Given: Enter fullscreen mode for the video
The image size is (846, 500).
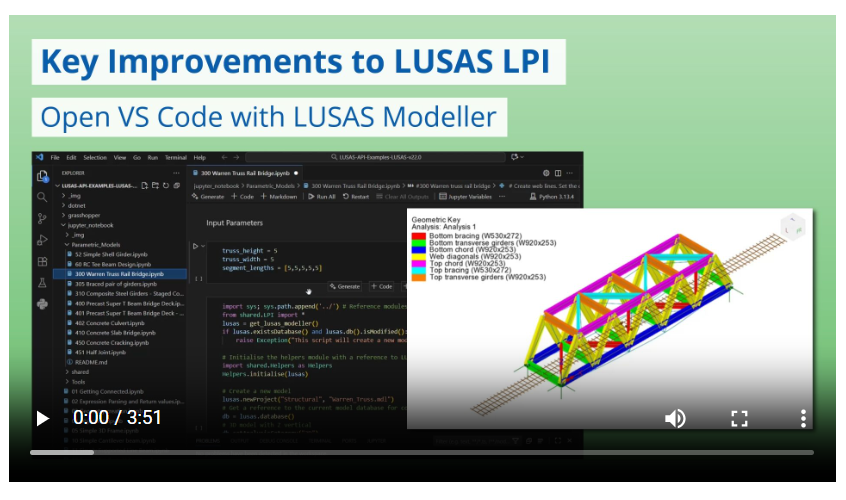Looking at the screenshot, I should coord(739,418).
